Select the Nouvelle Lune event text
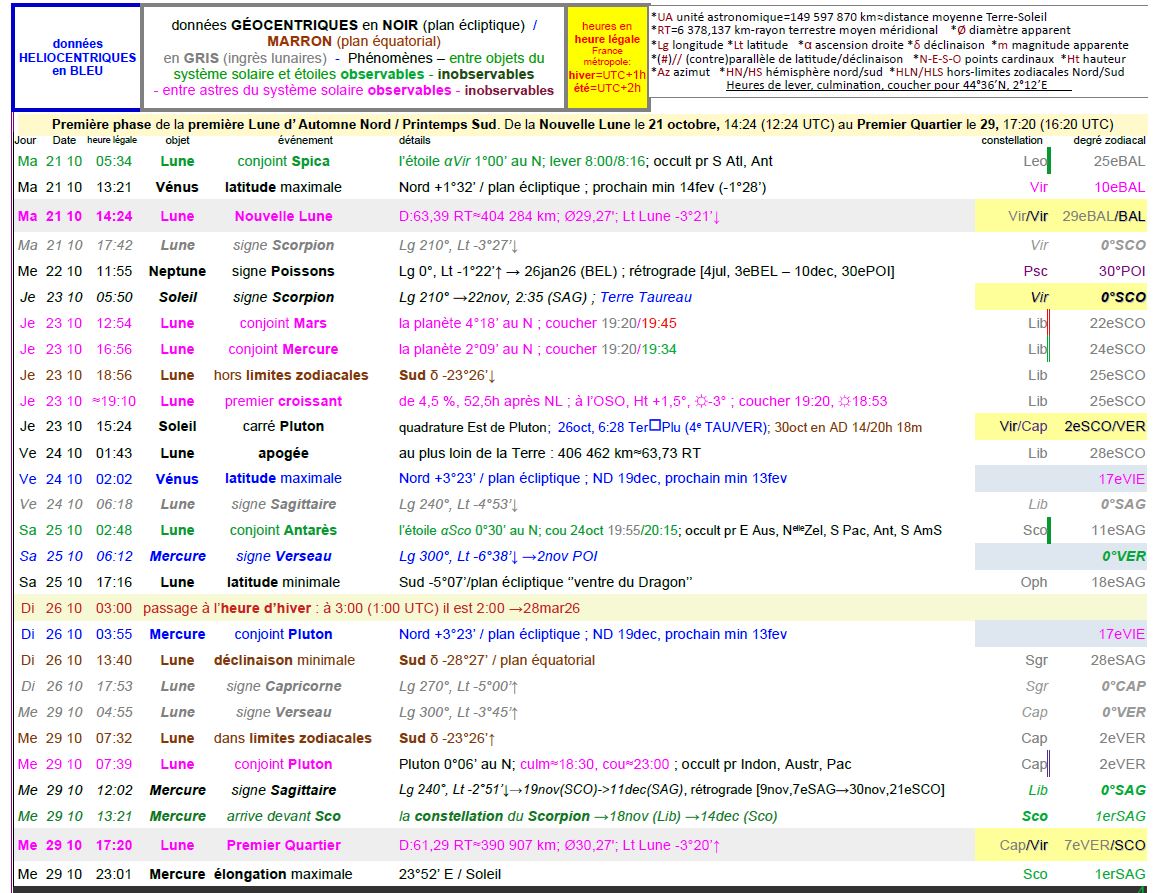The height and width of the screenshot is (893, 1164). [283, 216]
